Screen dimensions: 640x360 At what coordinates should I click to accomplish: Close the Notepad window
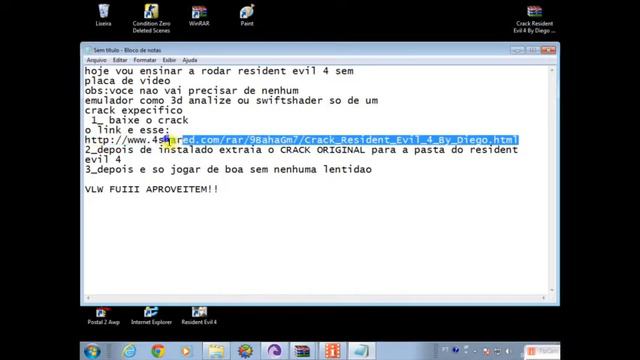548,50
